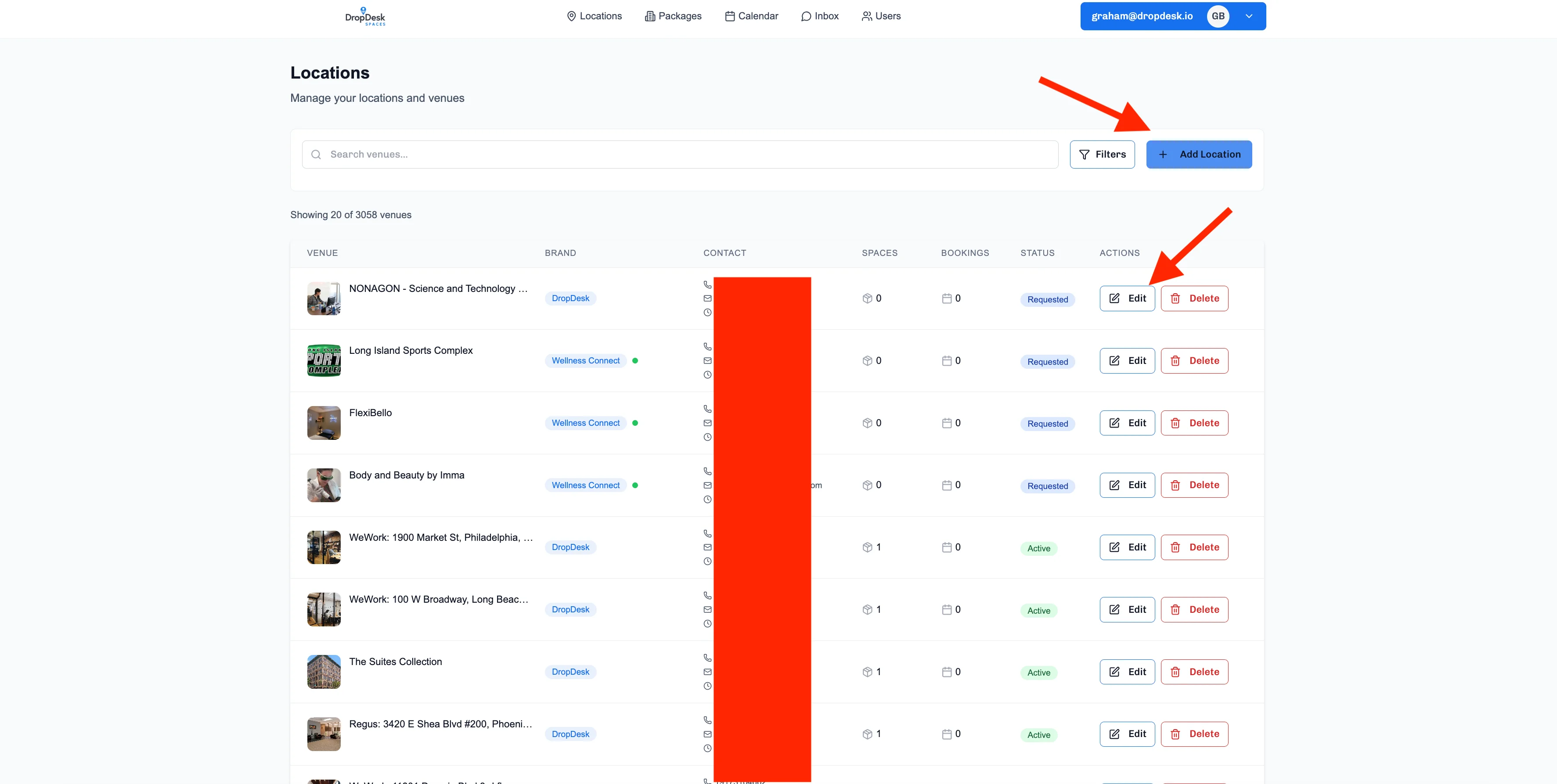This screenshot has width=1557, height=784.
Task: Click the BRAND column header
Action: [560, 253]
